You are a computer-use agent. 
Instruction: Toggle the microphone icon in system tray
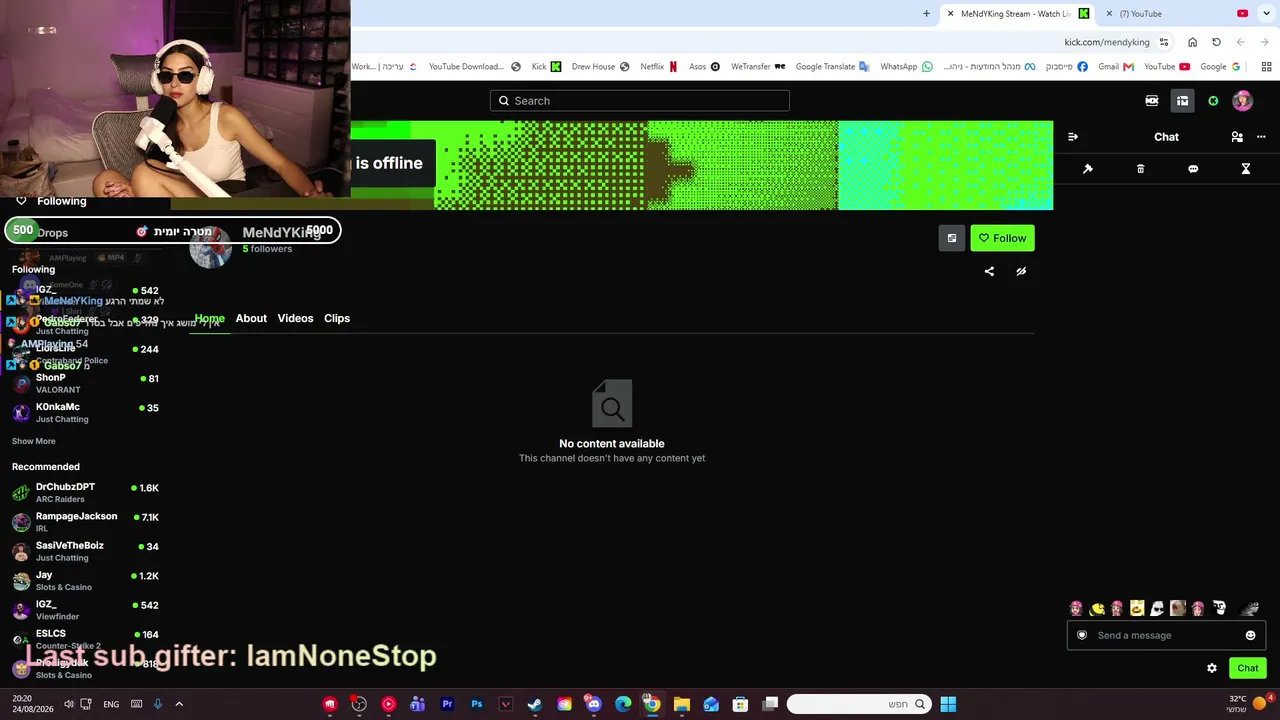pyautogui.click(x=157, y=704)
